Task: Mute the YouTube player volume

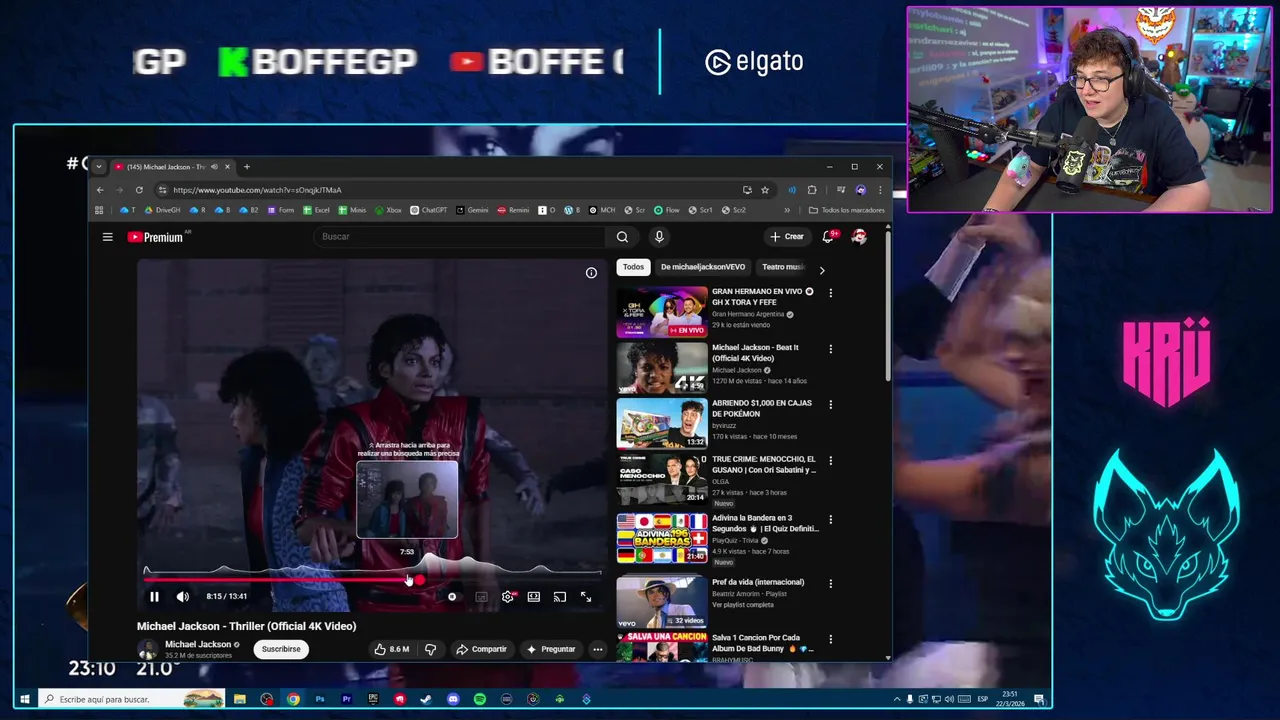Action: pos(183,597)
